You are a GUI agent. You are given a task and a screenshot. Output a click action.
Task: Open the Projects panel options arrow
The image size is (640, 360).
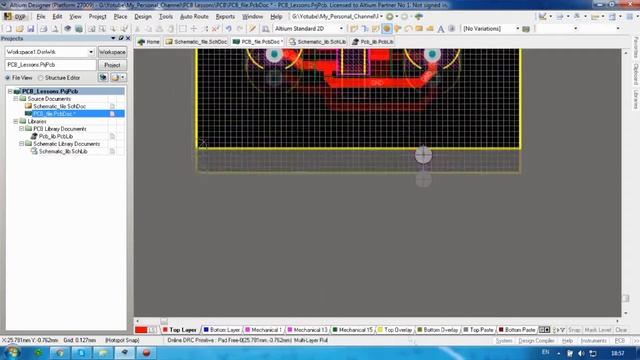coord(113,38)
